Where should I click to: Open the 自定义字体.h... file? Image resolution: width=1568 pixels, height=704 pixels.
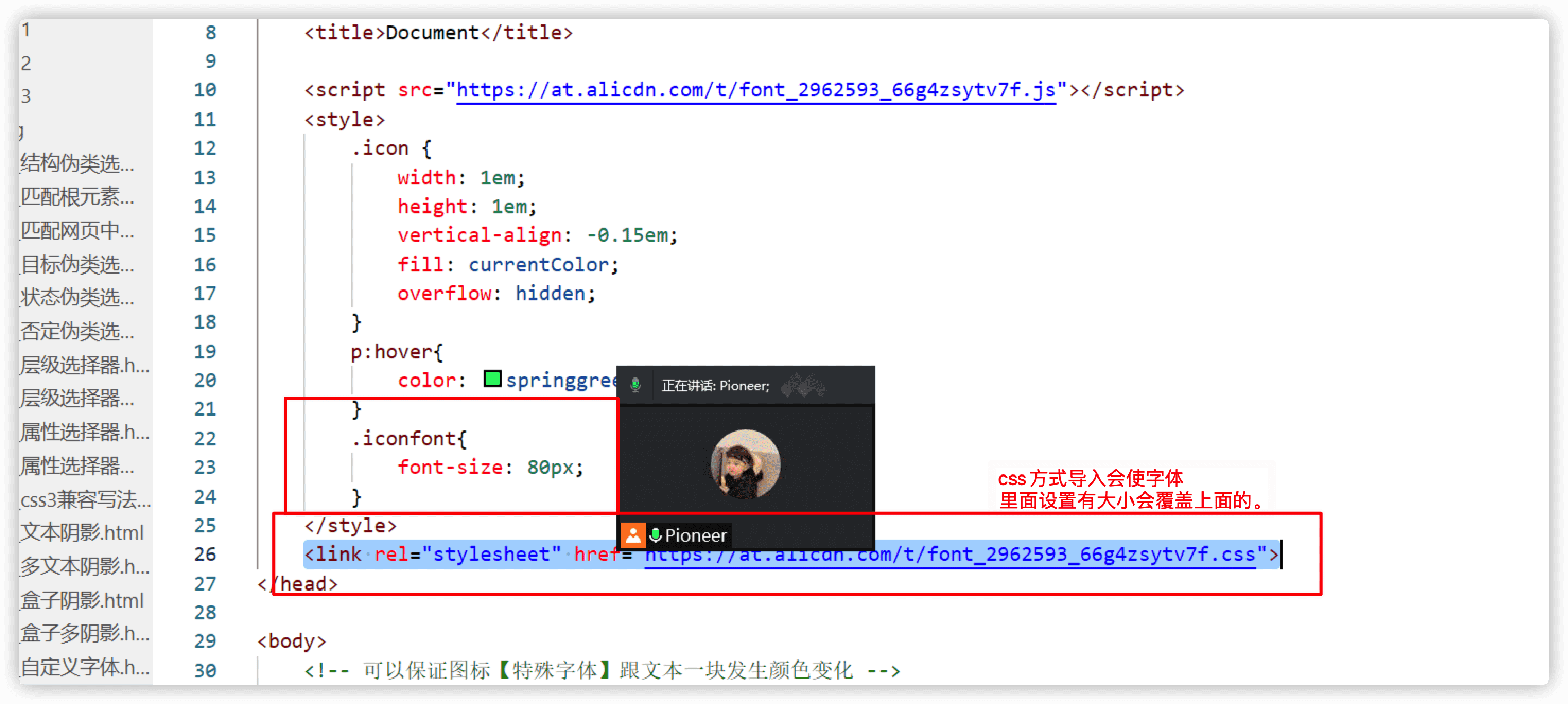pos(85,667)
